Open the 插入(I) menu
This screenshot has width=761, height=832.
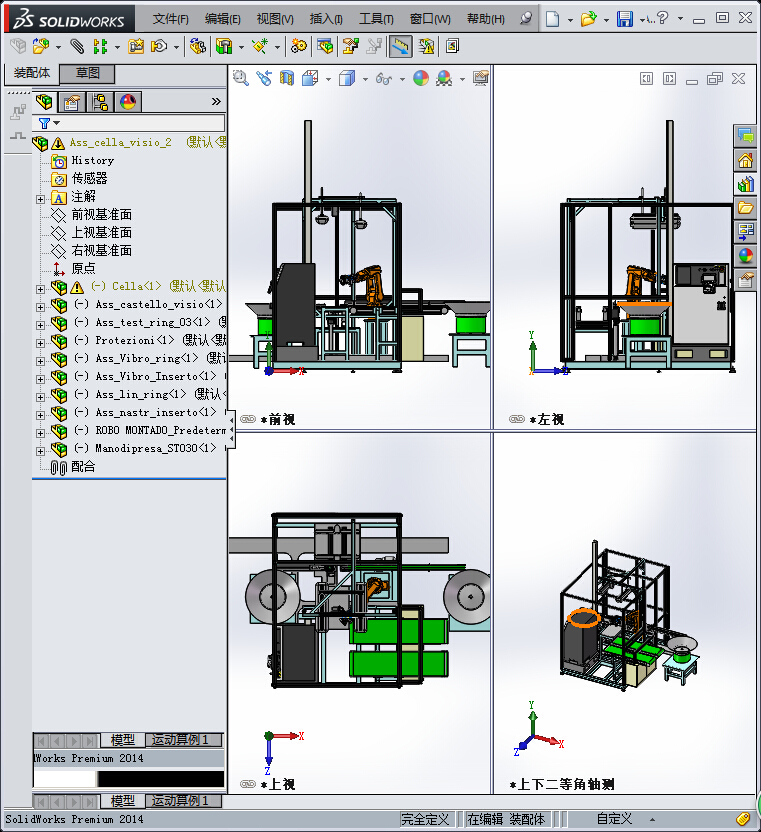[326, 19]
